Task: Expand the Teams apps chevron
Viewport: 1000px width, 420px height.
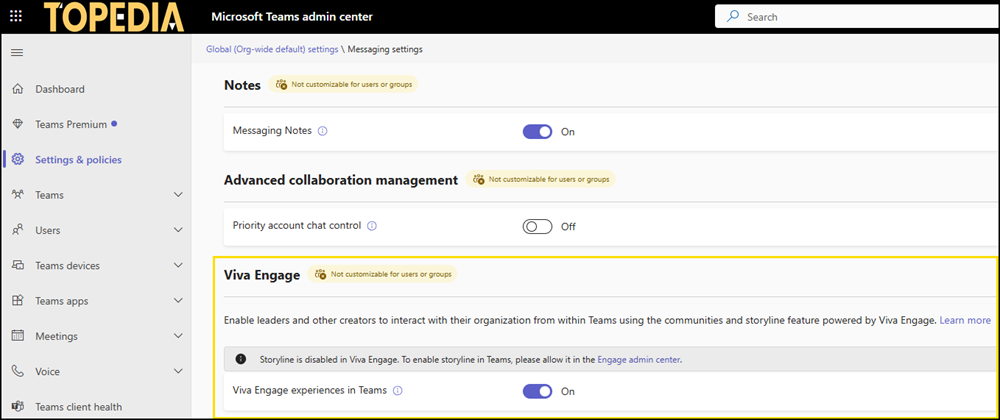Action: coord(179,301)
